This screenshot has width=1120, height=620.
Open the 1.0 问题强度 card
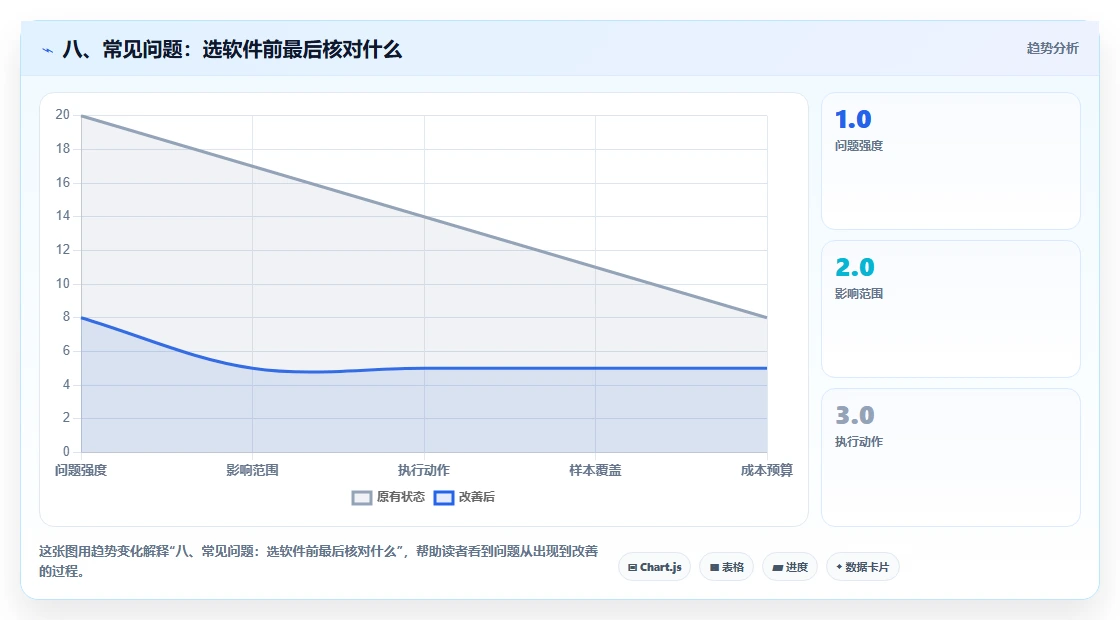(951, 161)
